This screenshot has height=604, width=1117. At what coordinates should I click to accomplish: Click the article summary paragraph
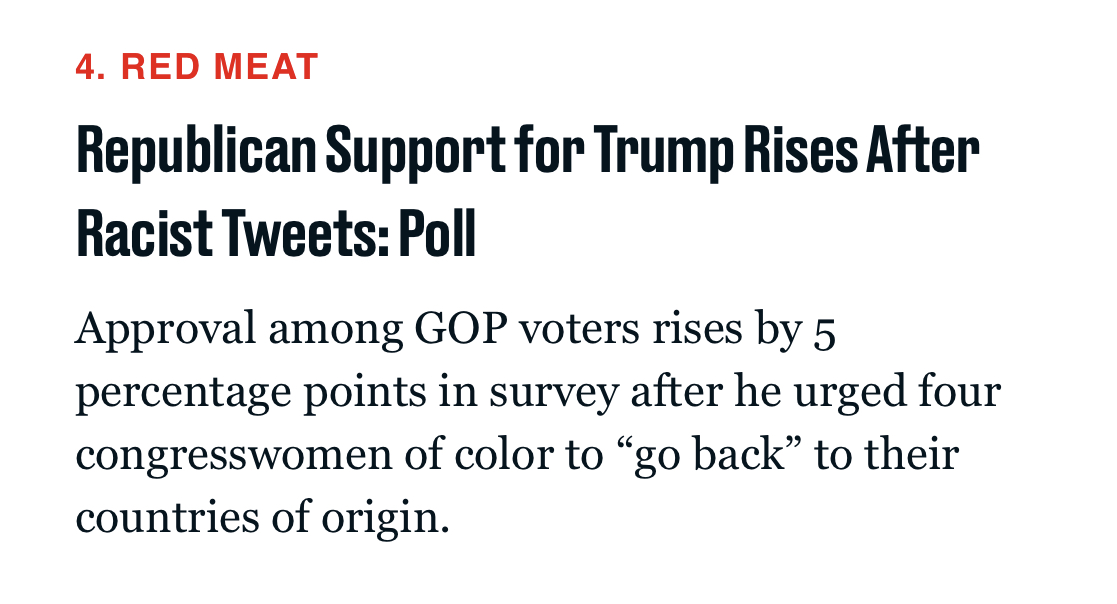tap(536, 423)
